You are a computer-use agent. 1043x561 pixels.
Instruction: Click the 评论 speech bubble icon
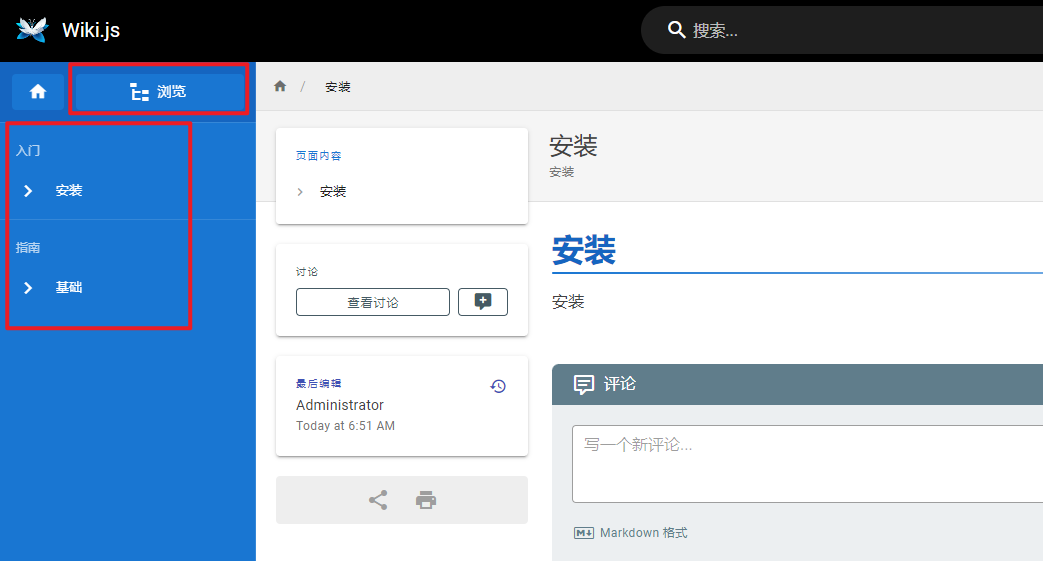point(584,384)
